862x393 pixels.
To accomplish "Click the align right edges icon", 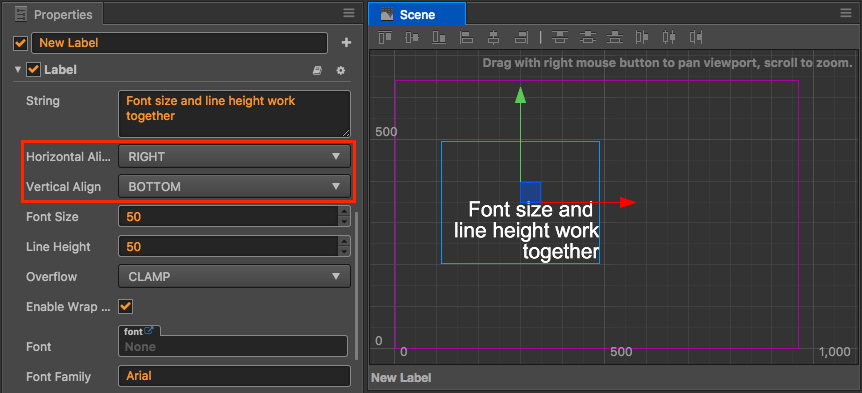I will pos(521,37).
